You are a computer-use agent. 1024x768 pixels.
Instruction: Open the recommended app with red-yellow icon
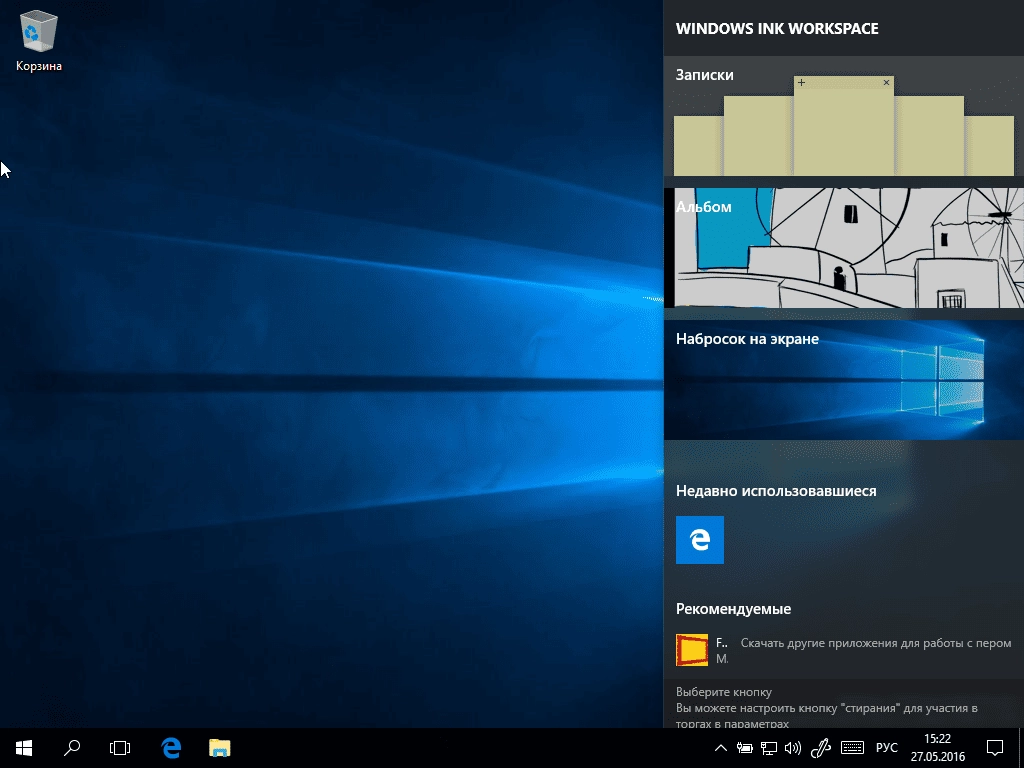click(x=692, y=650)
